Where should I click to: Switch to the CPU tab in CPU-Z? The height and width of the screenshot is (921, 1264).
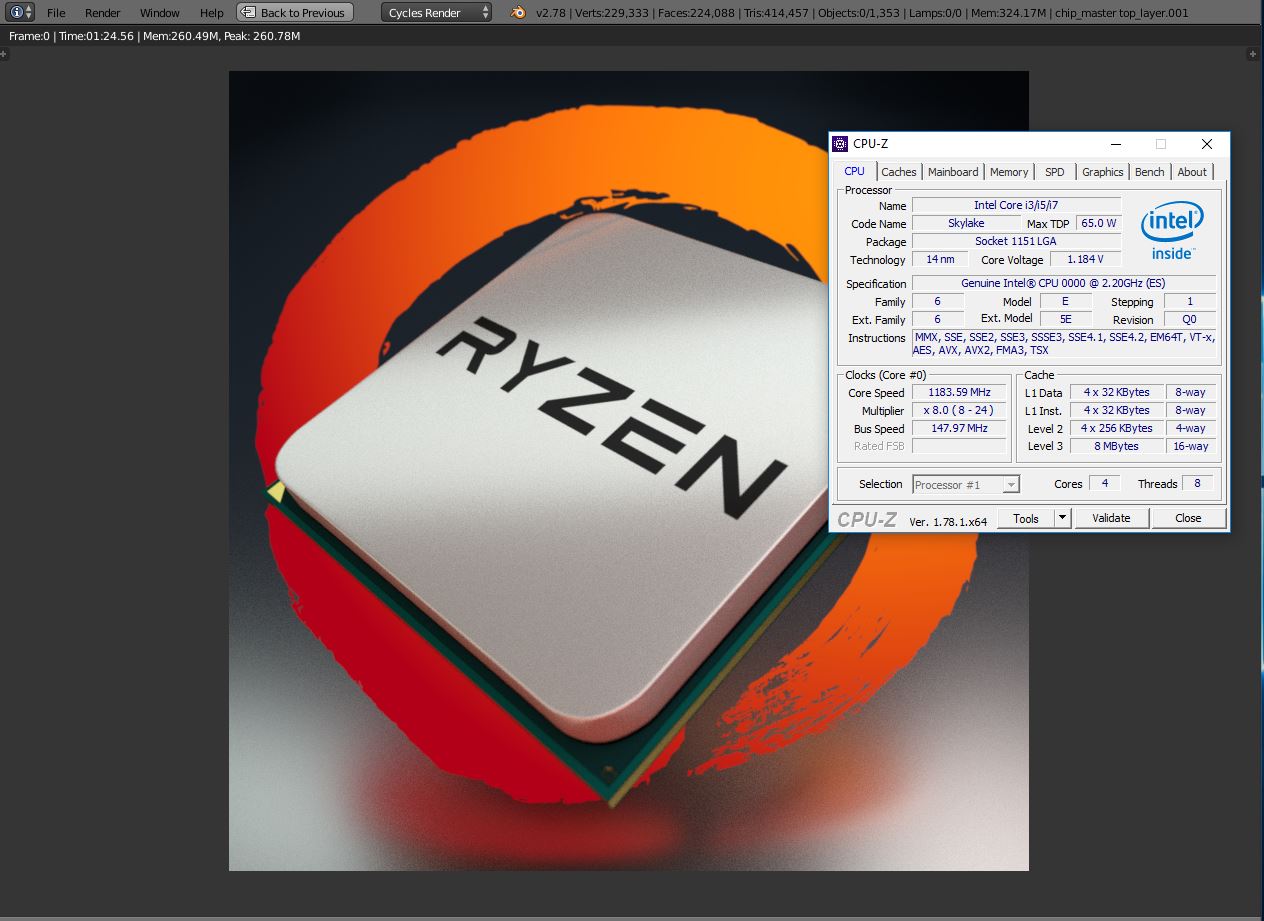point(854,171)
